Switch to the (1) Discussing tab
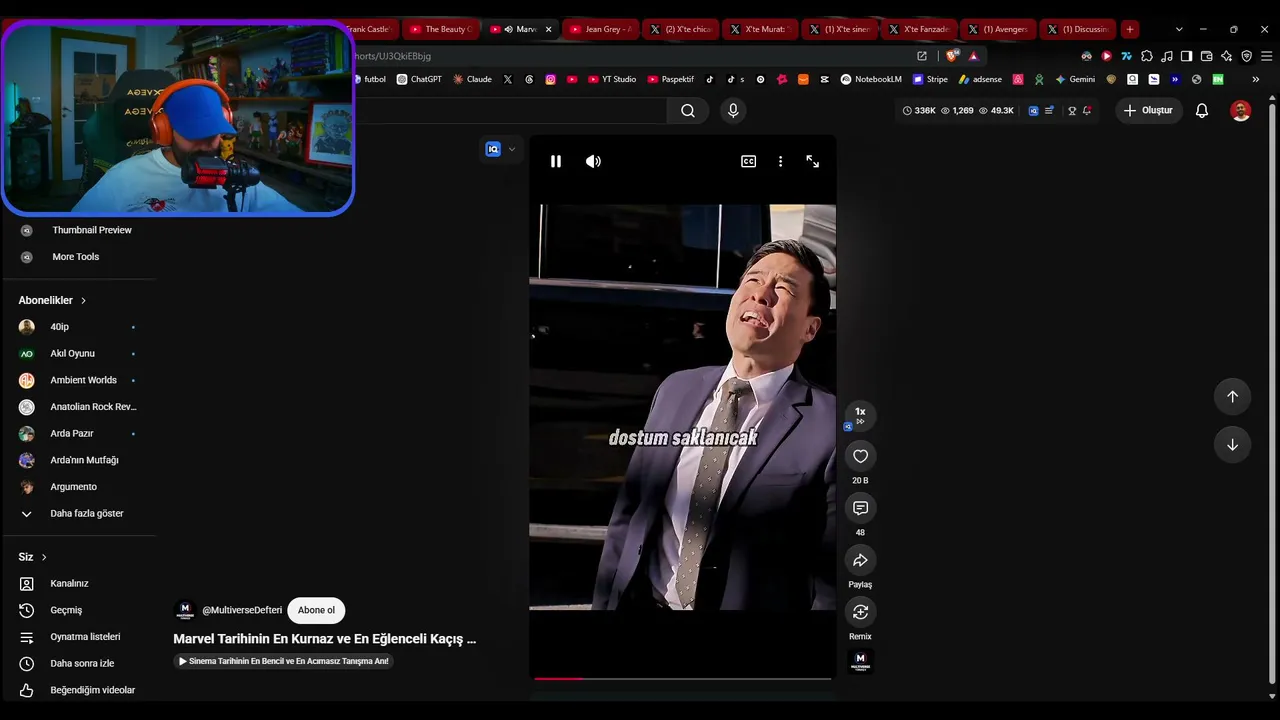Viewport: 1280px width, 720px height. (x=1078, y=29)
